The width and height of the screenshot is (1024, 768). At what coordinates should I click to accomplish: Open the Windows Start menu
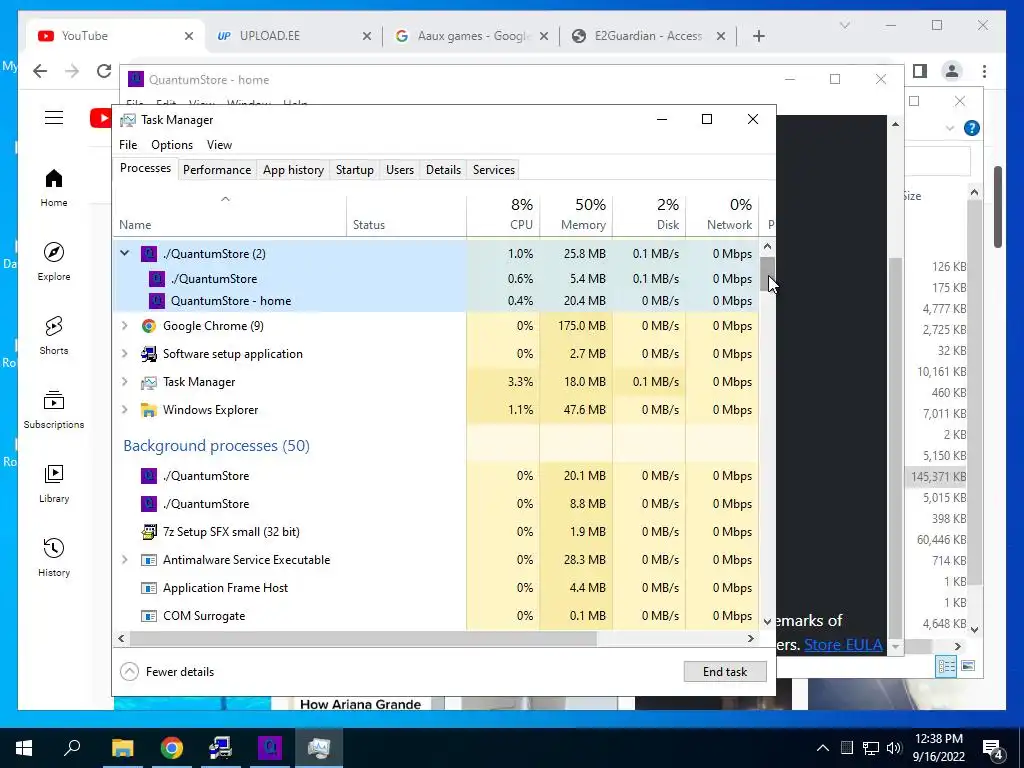click(x=24, y=748)
